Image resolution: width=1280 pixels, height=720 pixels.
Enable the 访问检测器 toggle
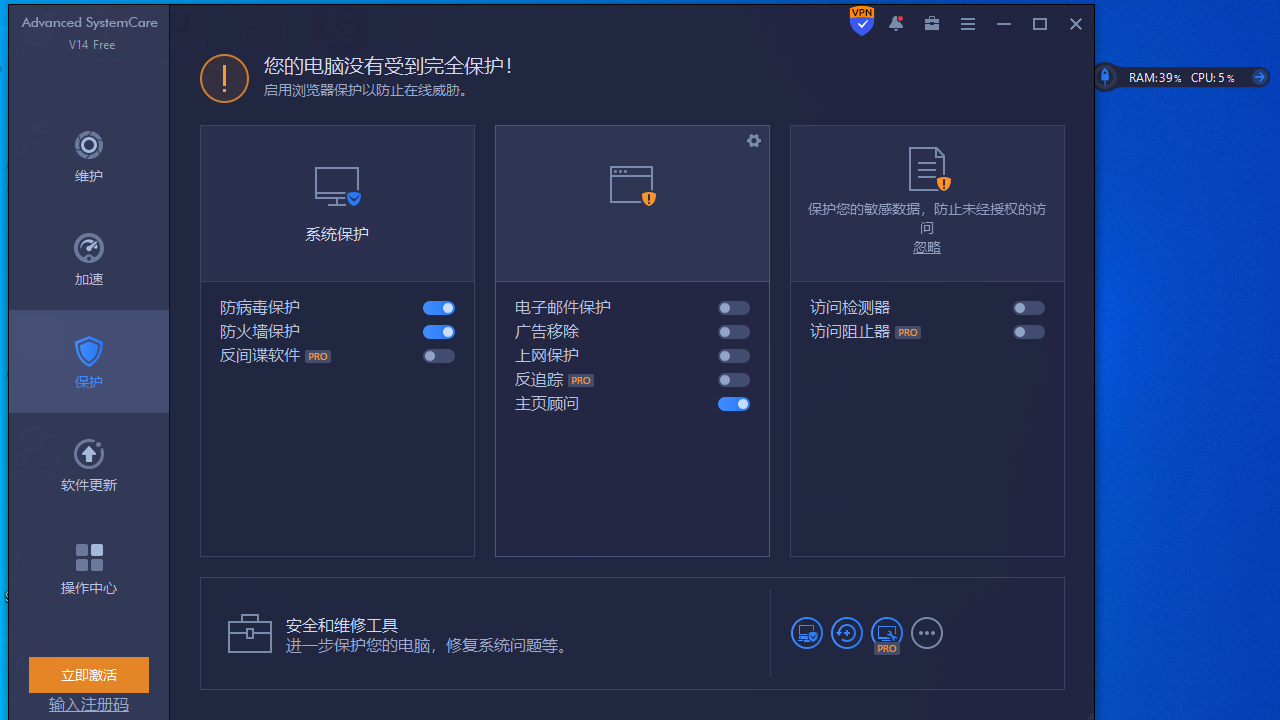coord(1028,308)
